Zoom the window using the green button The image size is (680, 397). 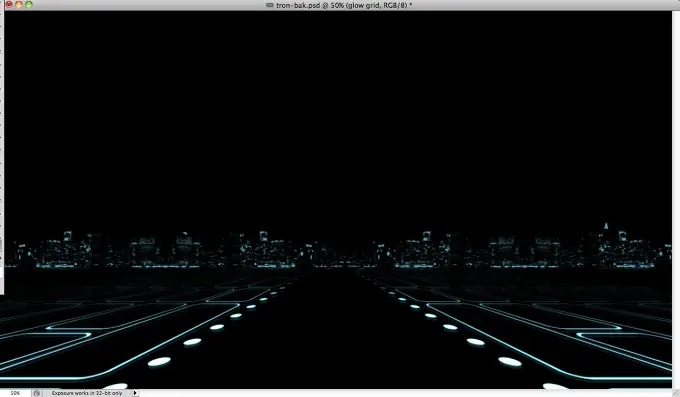pos(29,5)
